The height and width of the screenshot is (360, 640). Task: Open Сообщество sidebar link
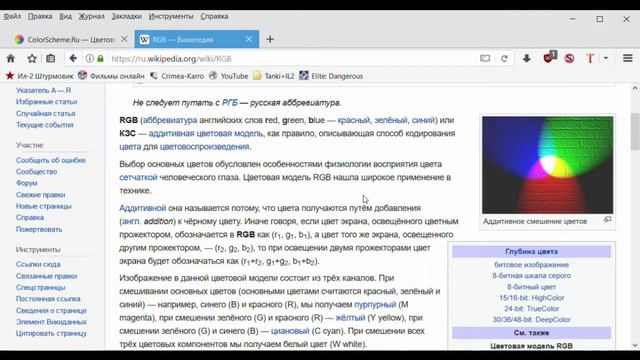(x=37, y=172)
